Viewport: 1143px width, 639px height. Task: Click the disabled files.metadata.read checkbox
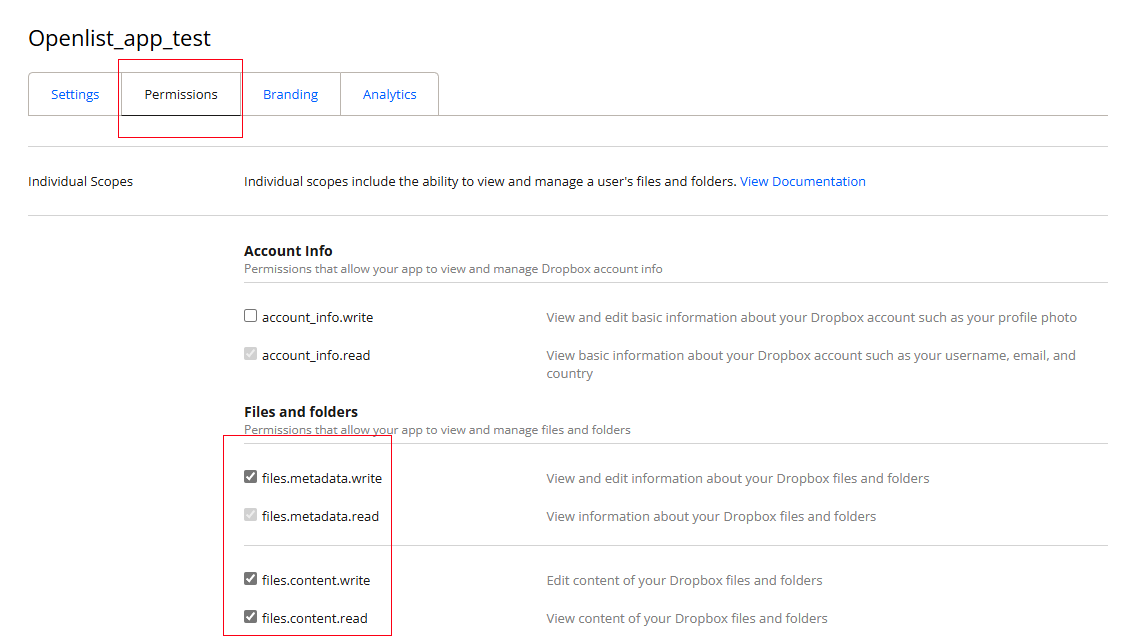(250, 515)
